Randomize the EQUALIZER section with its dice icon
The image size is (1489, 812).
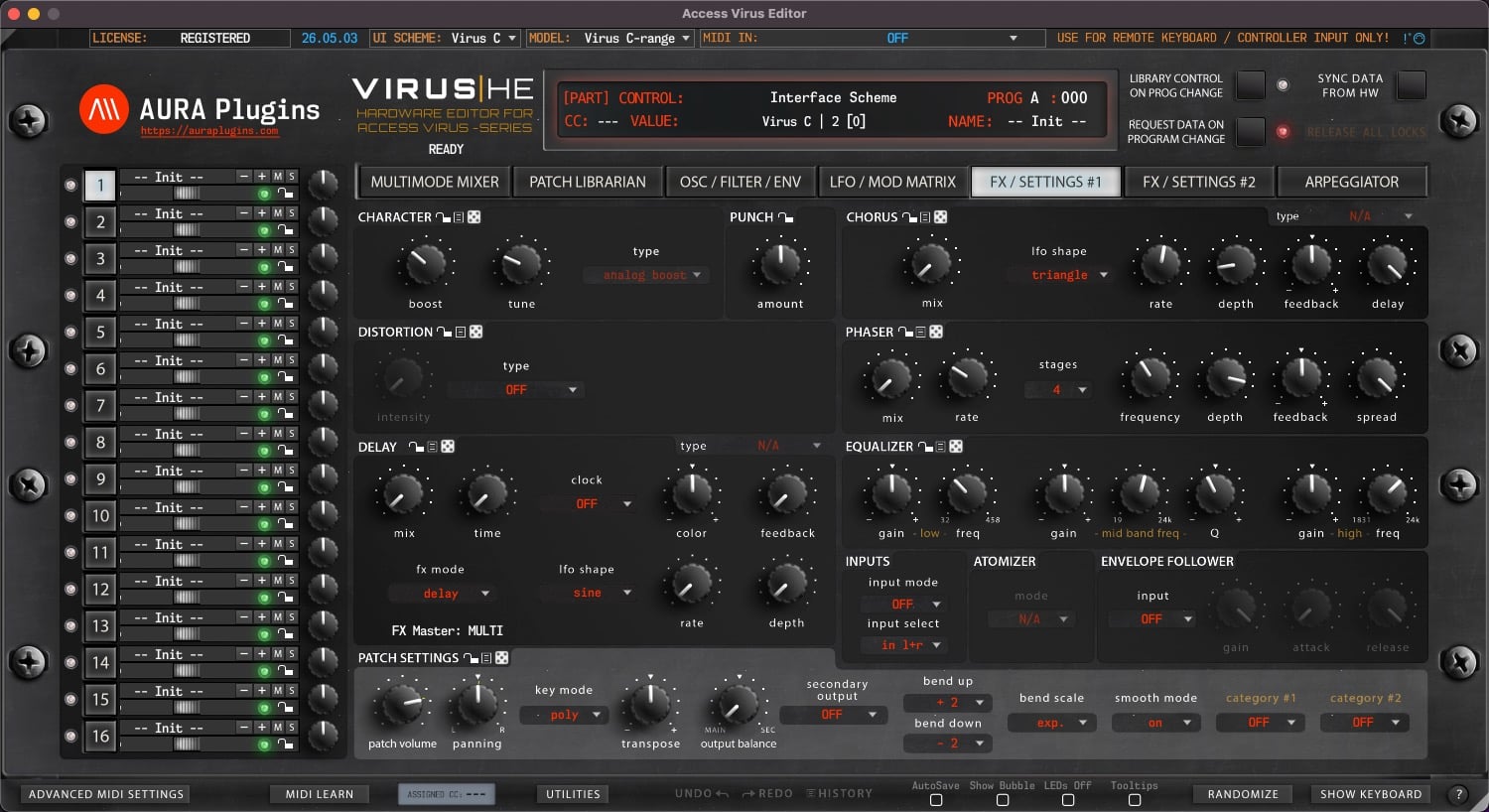(956, 447)
